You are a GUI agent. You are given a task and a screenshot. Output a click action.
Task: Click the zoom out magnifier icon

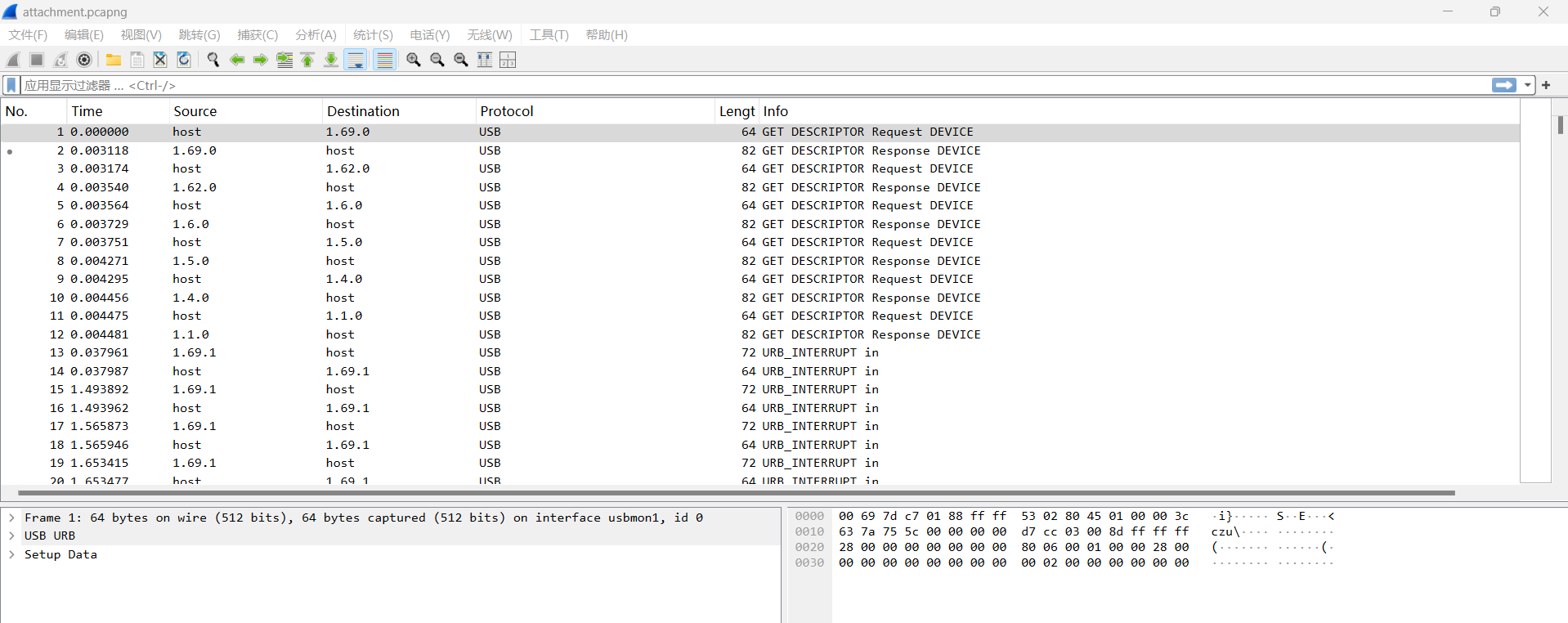click(437, 60)
